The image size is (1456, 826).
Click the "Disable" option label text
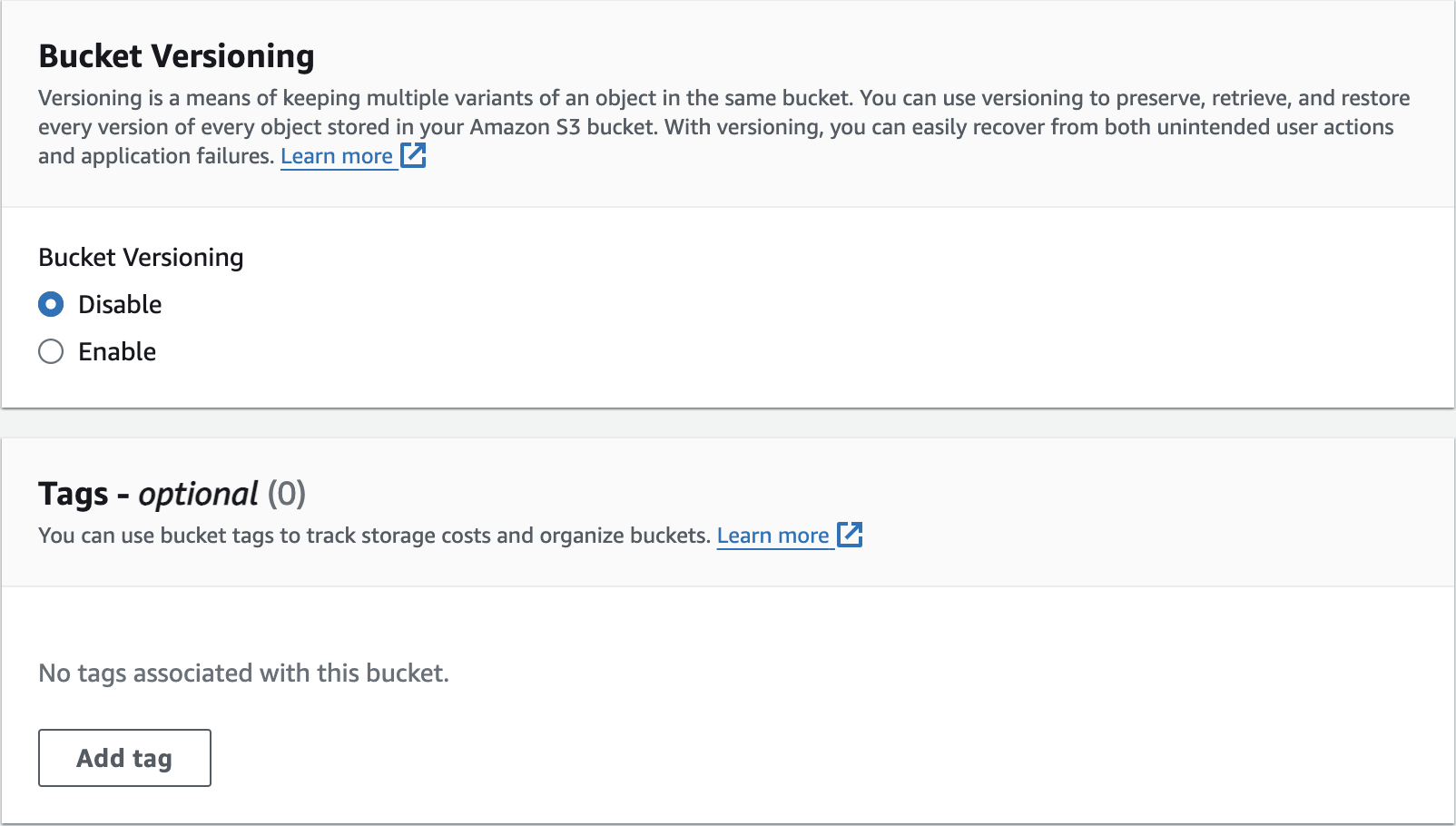[x=120, y=305]
